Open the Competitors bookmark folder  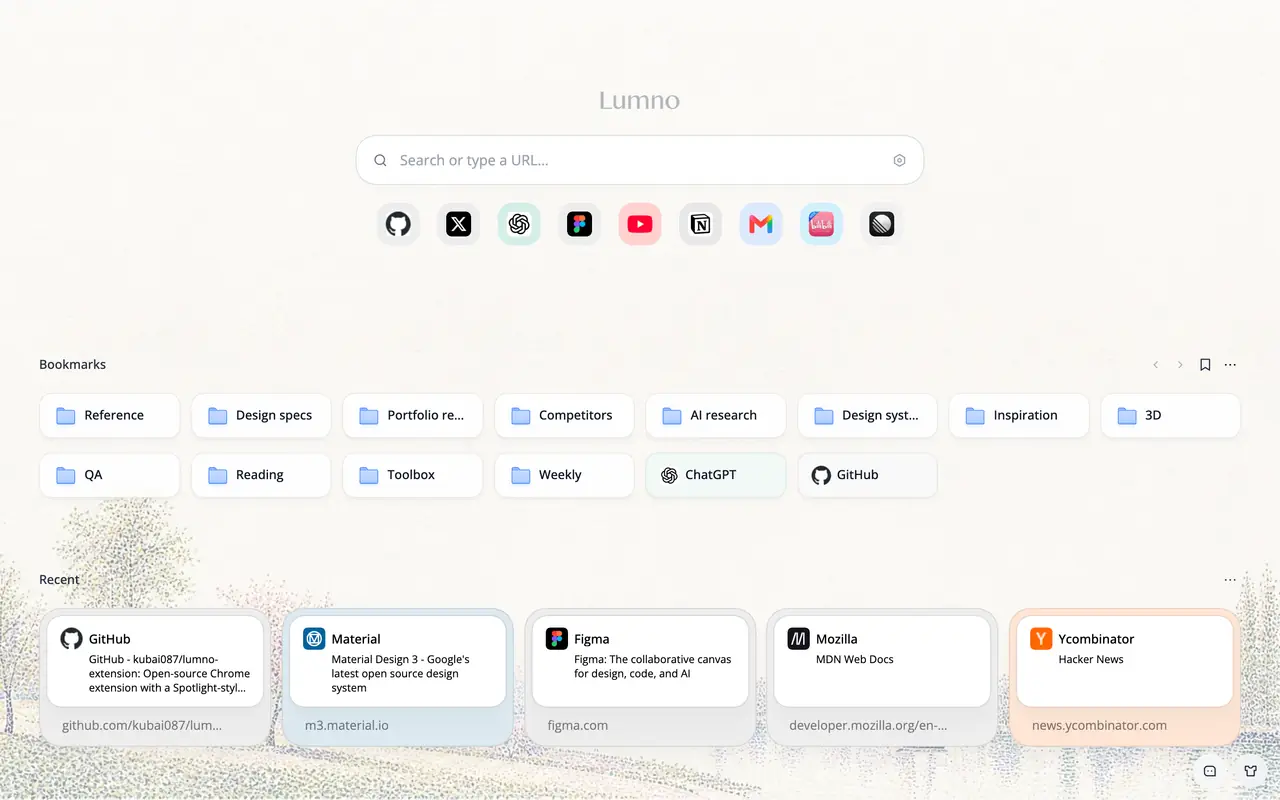pyautogui.click(x=564, y=415)
